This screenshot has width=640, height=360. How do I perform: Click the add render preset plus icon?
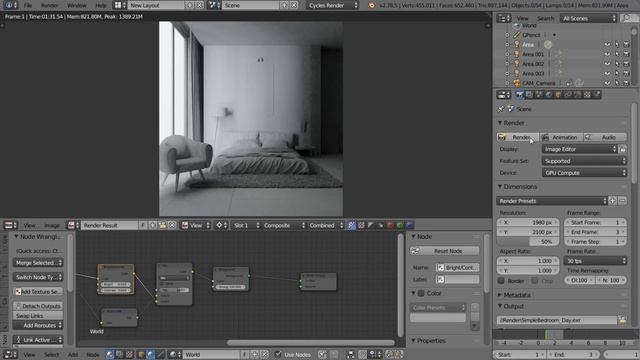click(x=613, y=201)
